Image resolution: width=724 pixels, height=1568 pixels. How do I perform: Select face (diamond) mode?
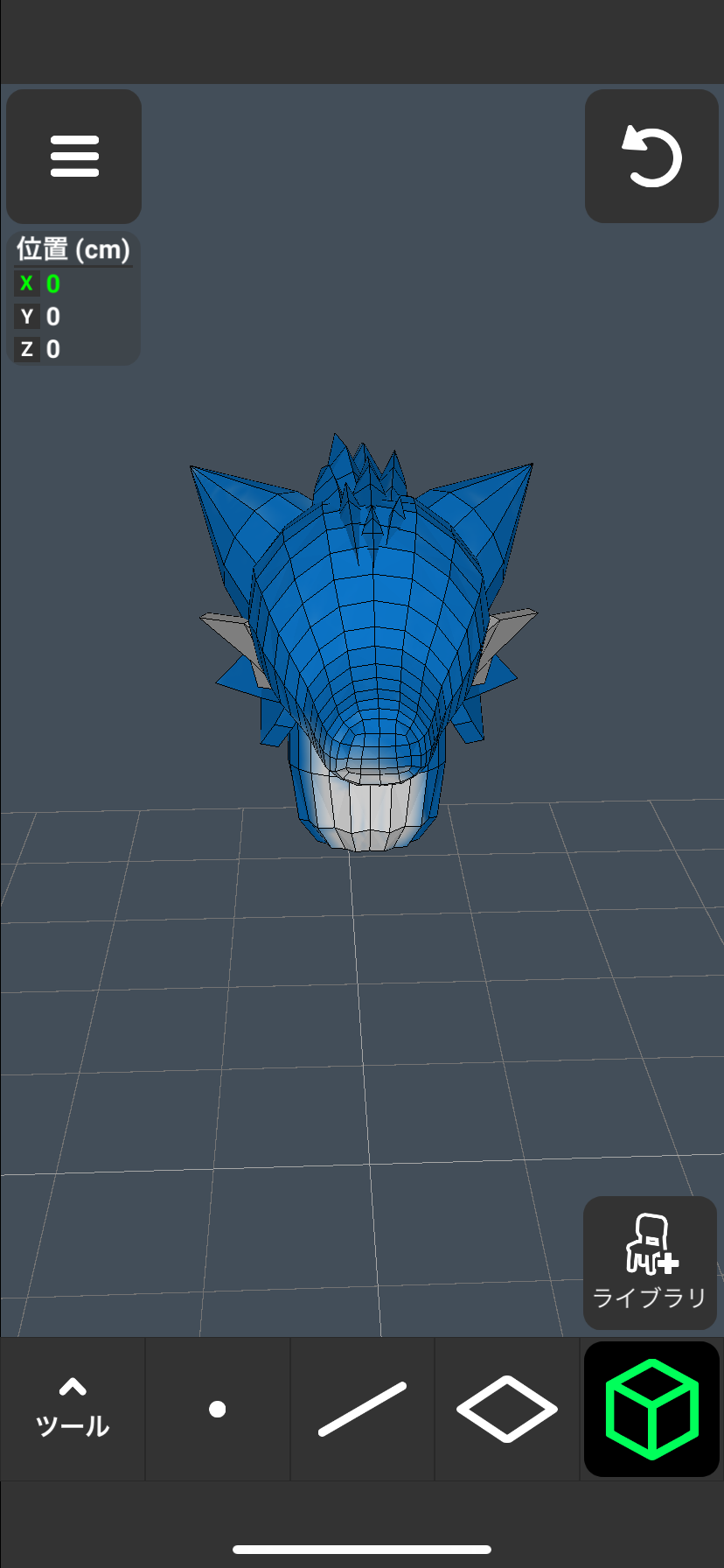click(x=507, y=1409)
